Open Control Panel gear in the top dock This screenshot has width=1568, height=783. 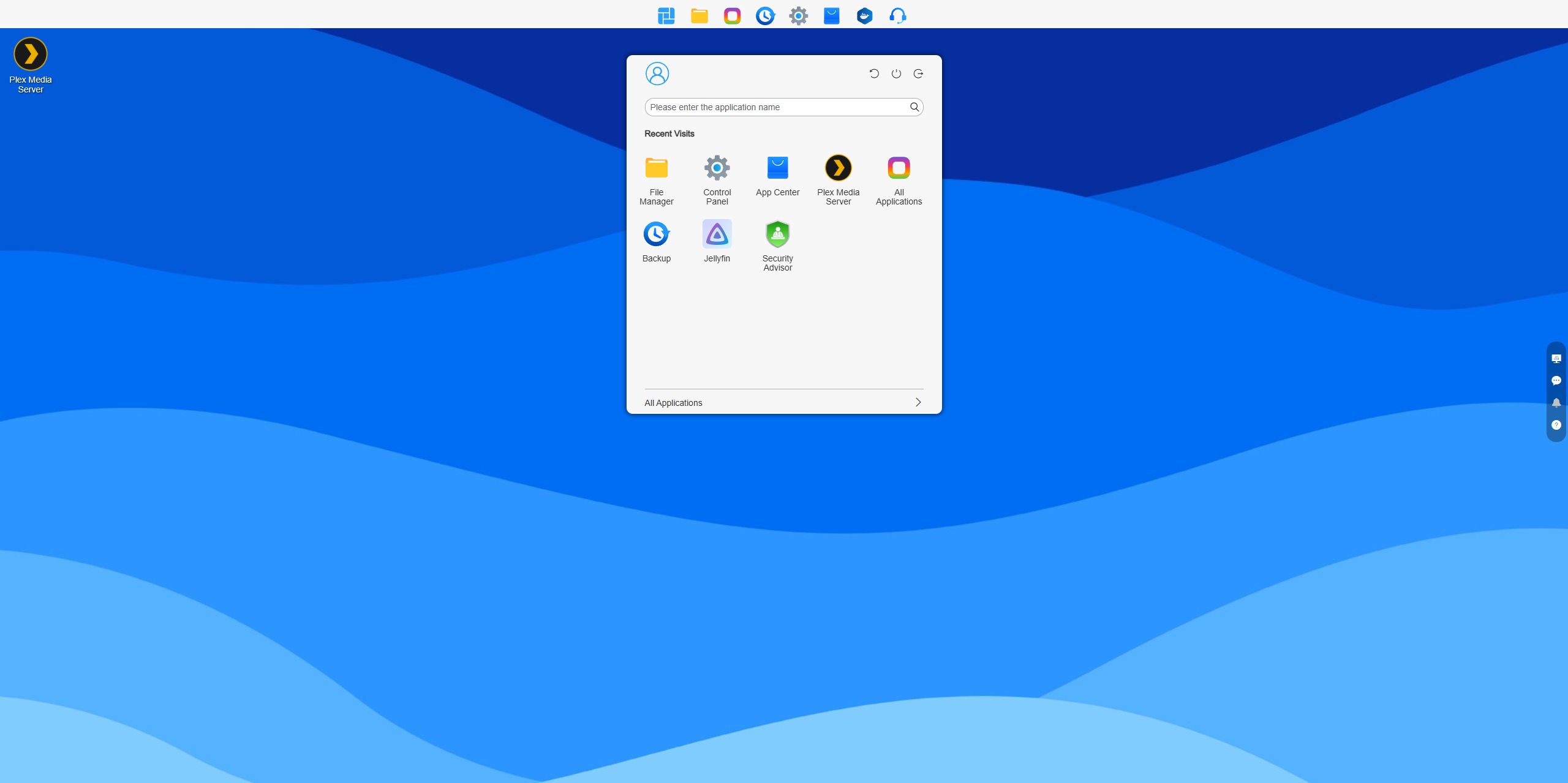[798, 15]
